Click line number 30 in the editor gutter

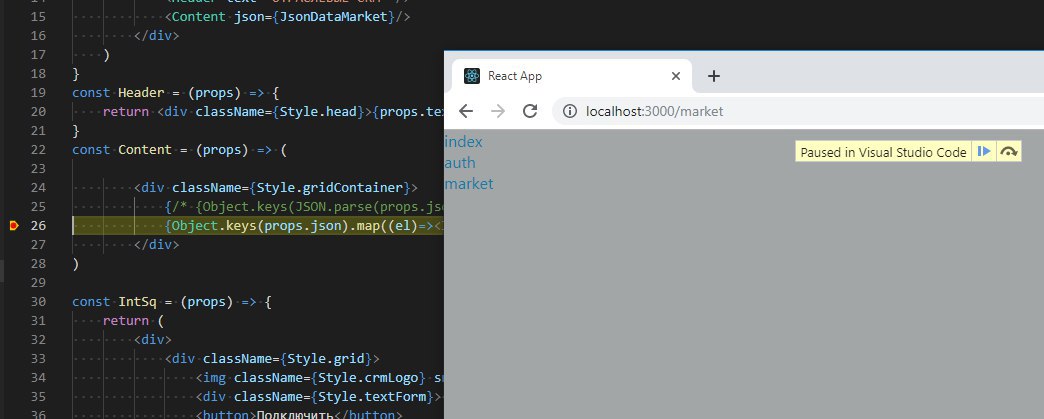point(39,302)
